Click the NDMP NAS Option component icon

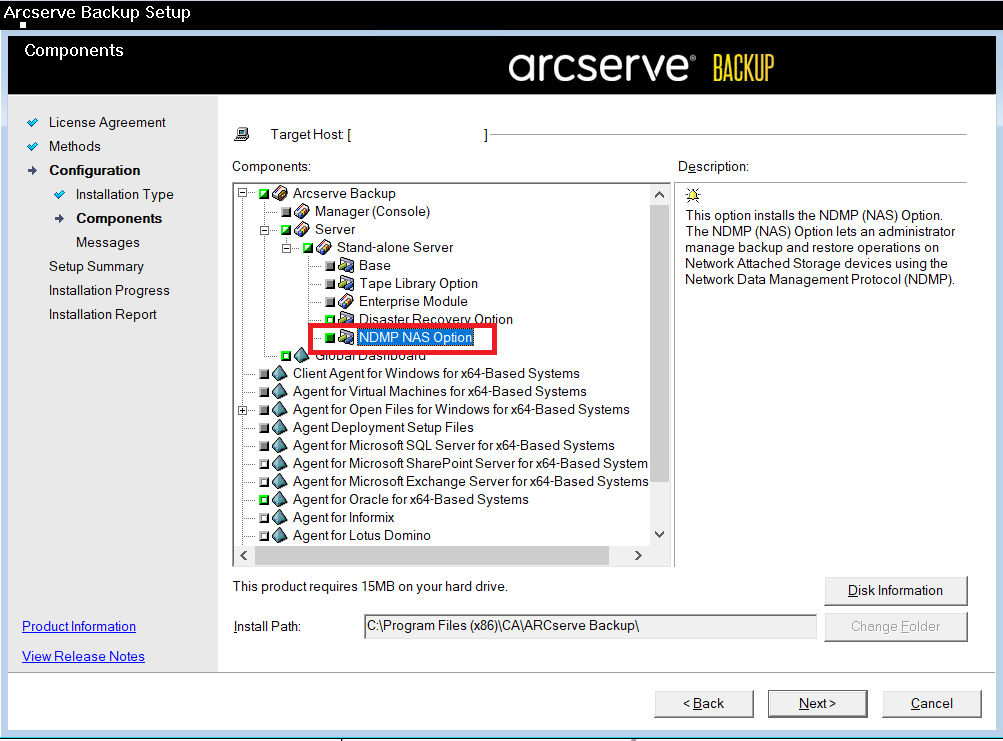pos(348,338)
